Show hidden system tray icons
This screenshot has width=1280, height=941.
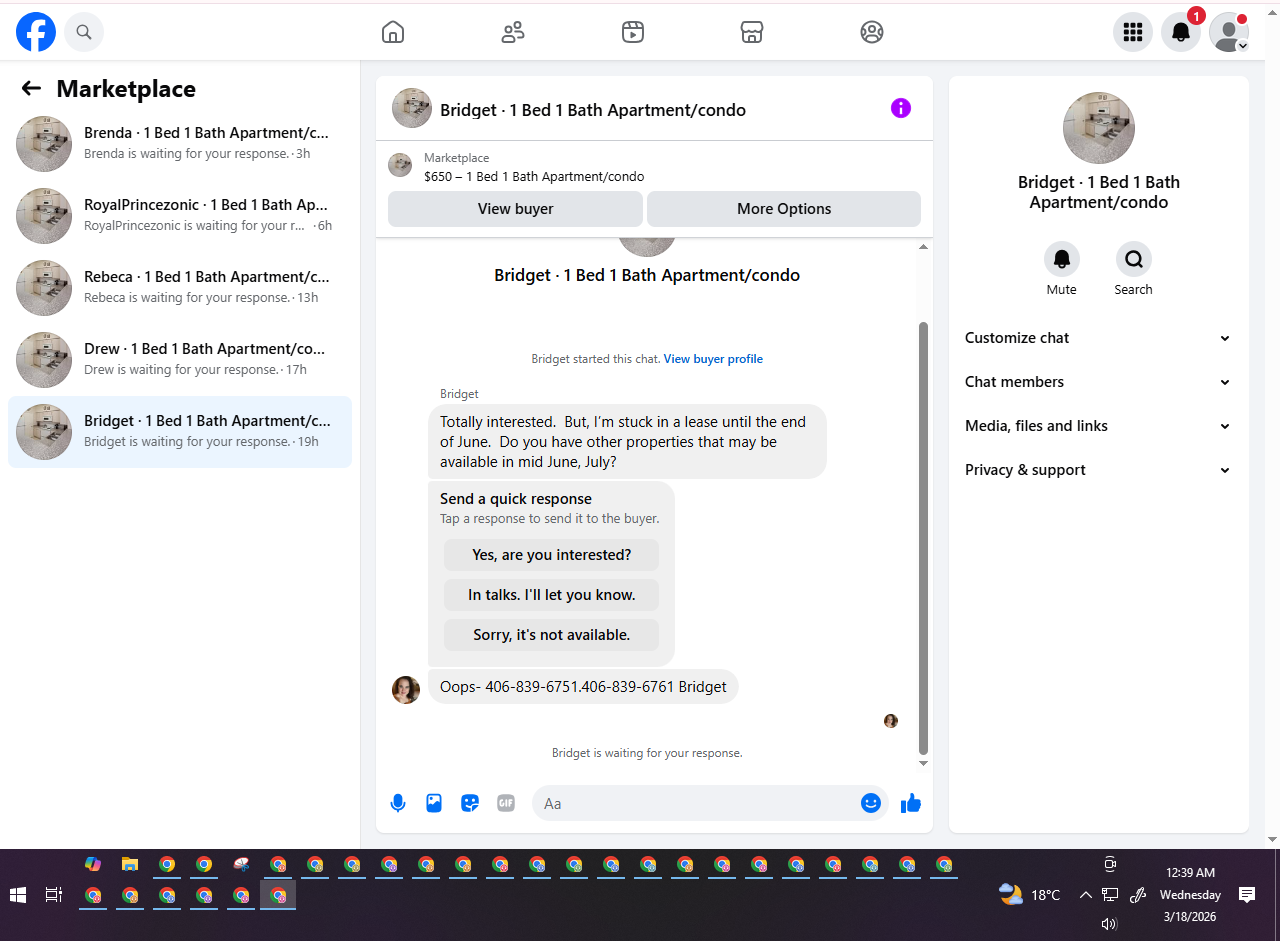(x=1085, y=895)
